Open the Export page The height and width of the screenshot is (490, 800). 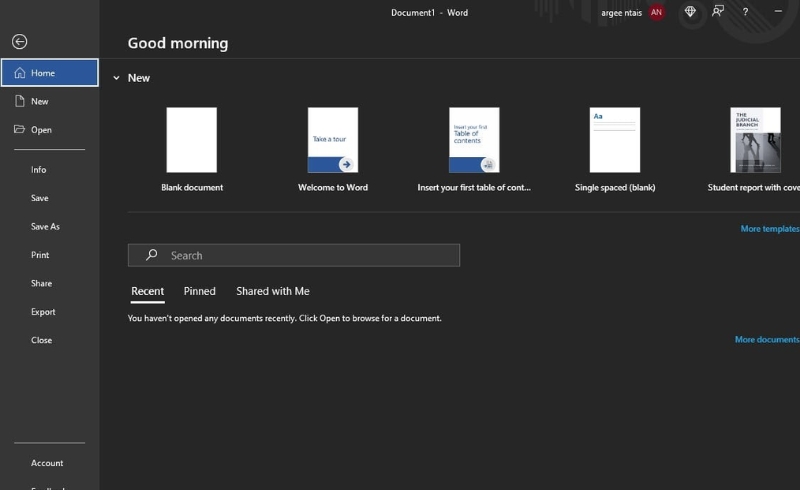coord(43,312)
